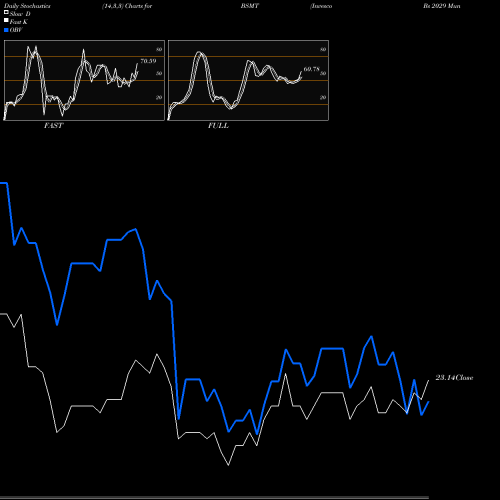Click the OBV legend text

(16, 30)
